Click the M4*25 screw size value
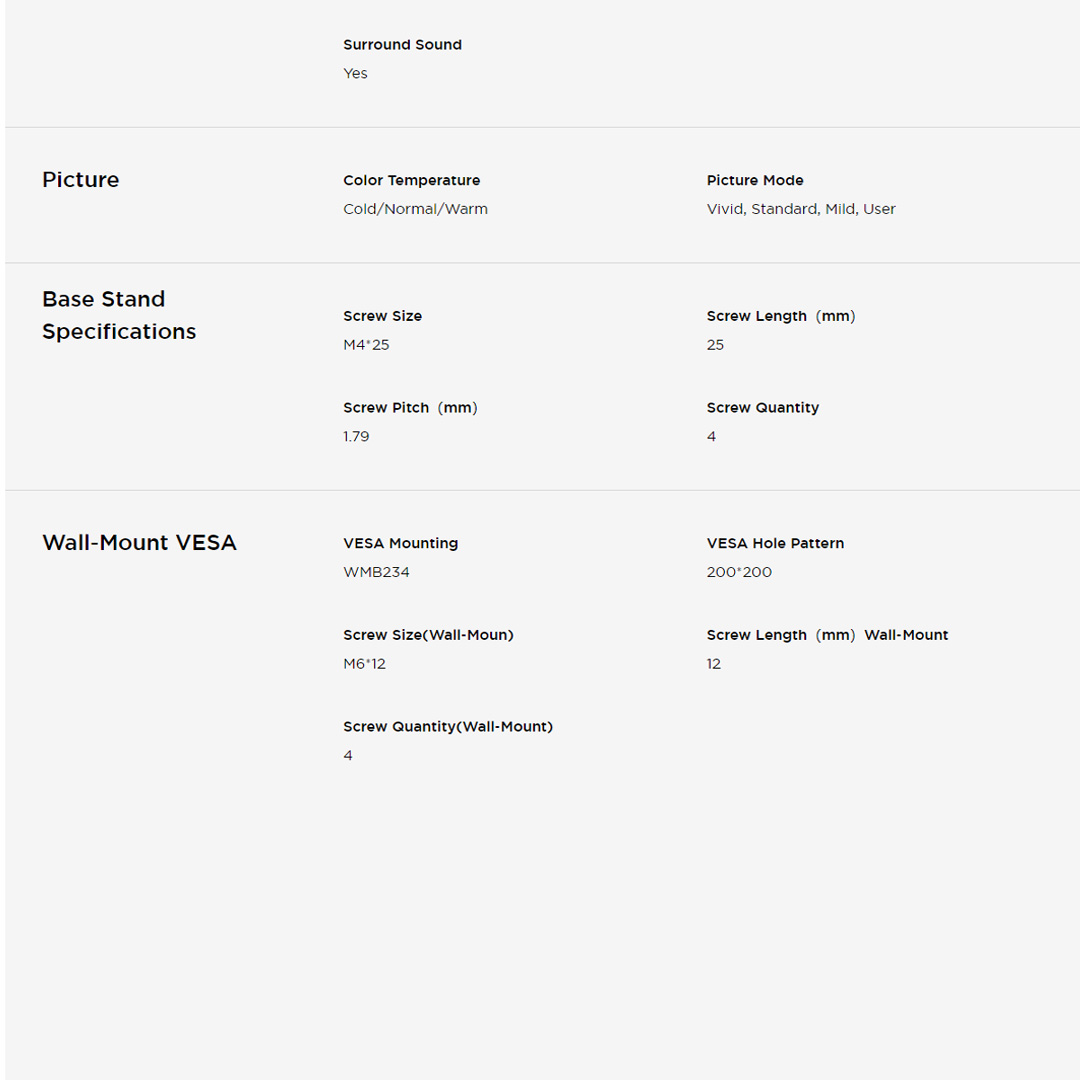This screenshot has width=1080, height=1080. [366, 345]
